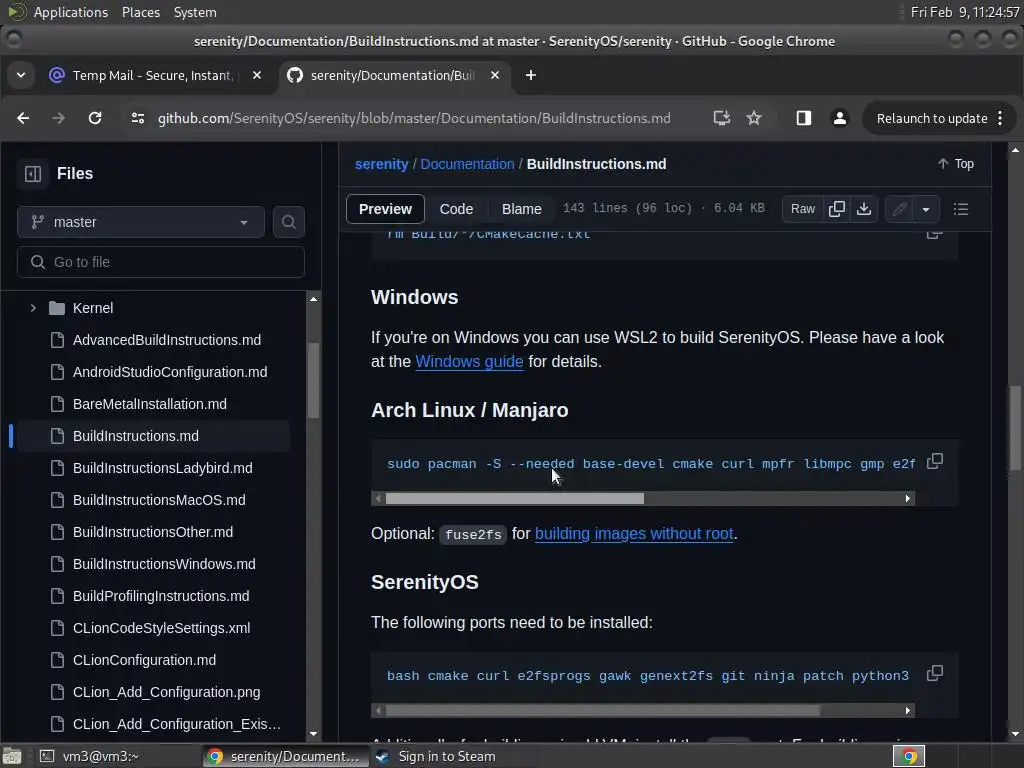Viewport: 1024px width, 768px height.
Task: Open CLionCodeStyleSettings.xml file
Action: point(161,628)
